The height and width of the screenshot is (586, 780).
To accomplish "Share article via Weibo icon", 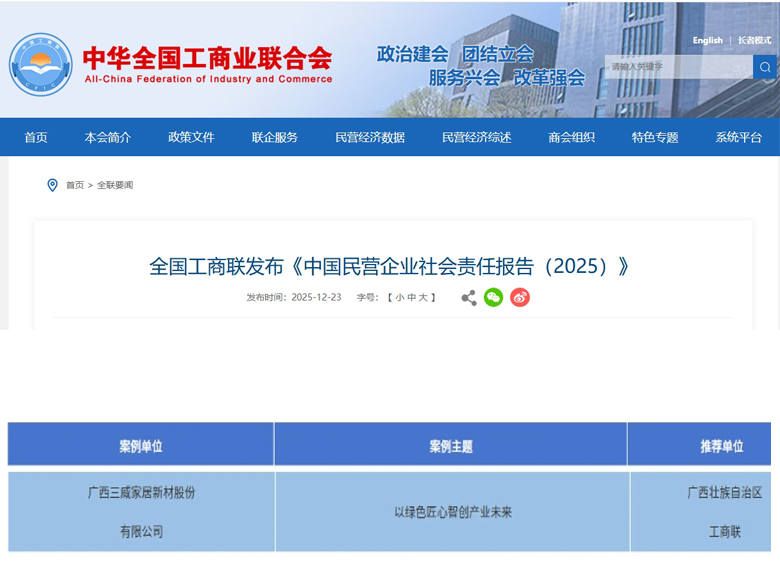I will pyautogui.click(x=520, y=297).
